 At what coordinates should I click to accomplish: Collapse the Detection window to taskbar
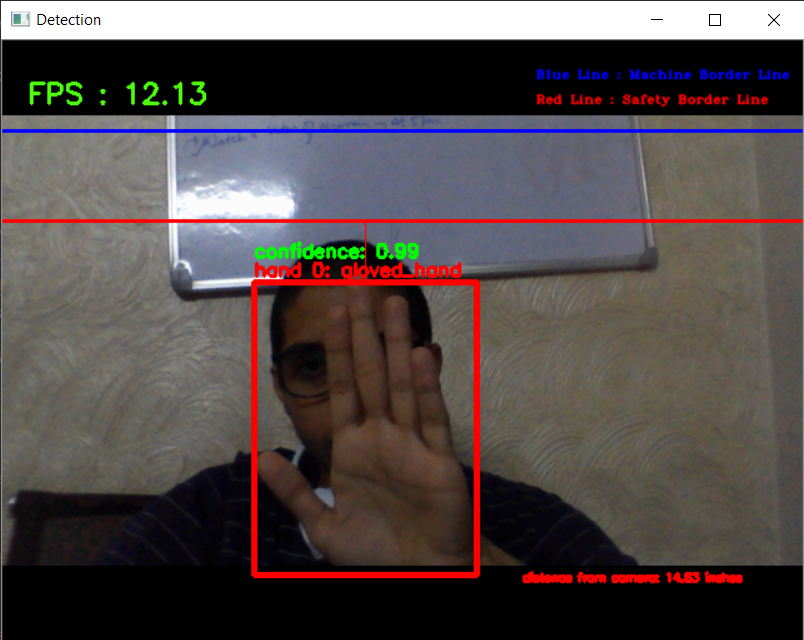[656, 19]
